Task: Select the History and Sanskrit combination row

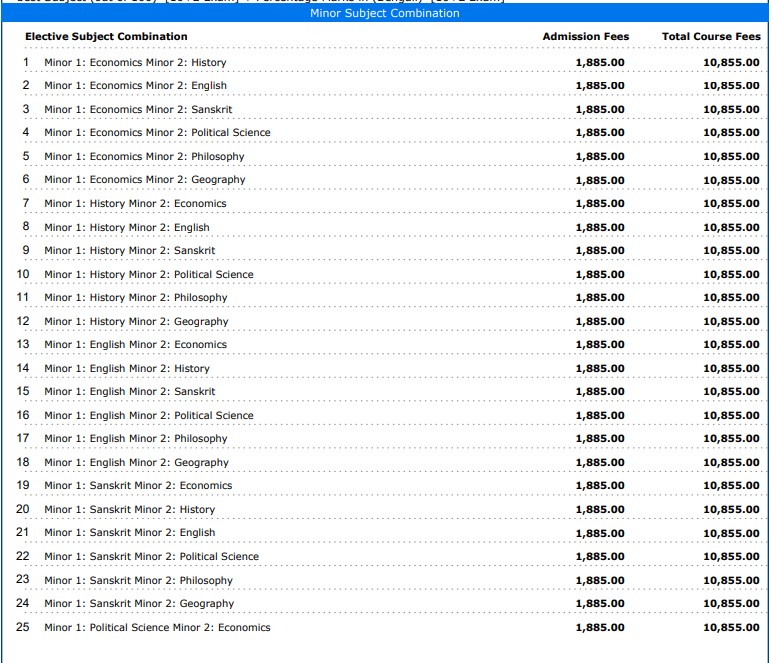Action: point(129,251)
